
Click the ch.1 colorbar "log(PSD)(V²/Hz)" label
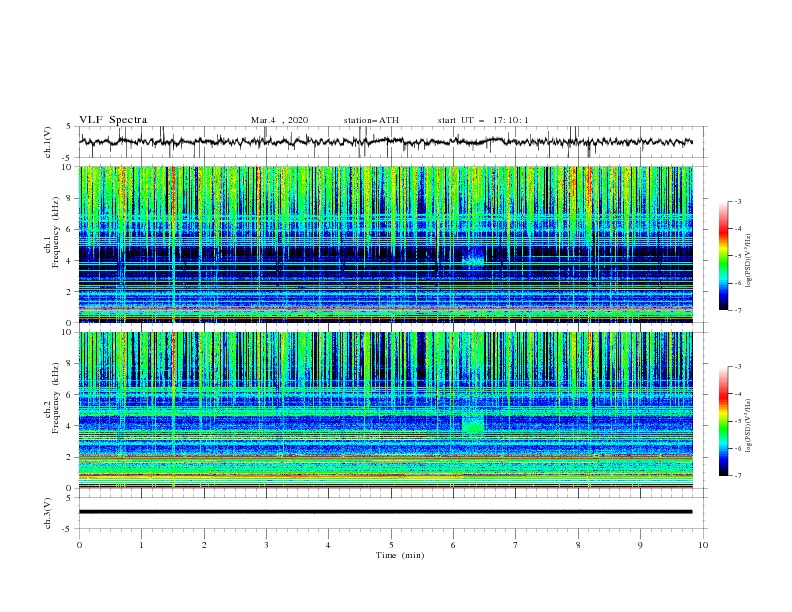tap(749, 260)
